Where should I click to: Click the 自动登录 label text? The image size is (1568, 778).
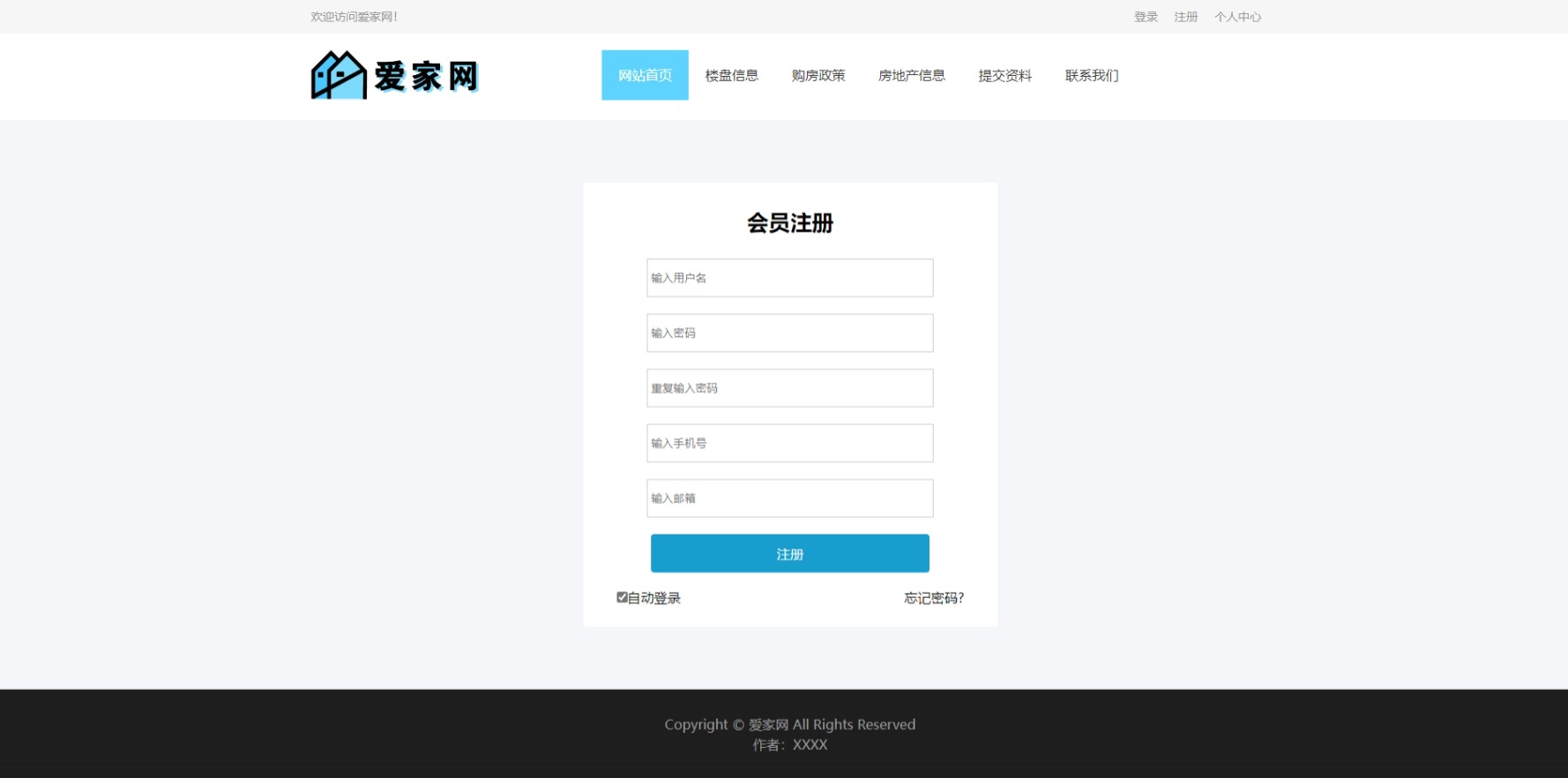click(x=654, y=598)
